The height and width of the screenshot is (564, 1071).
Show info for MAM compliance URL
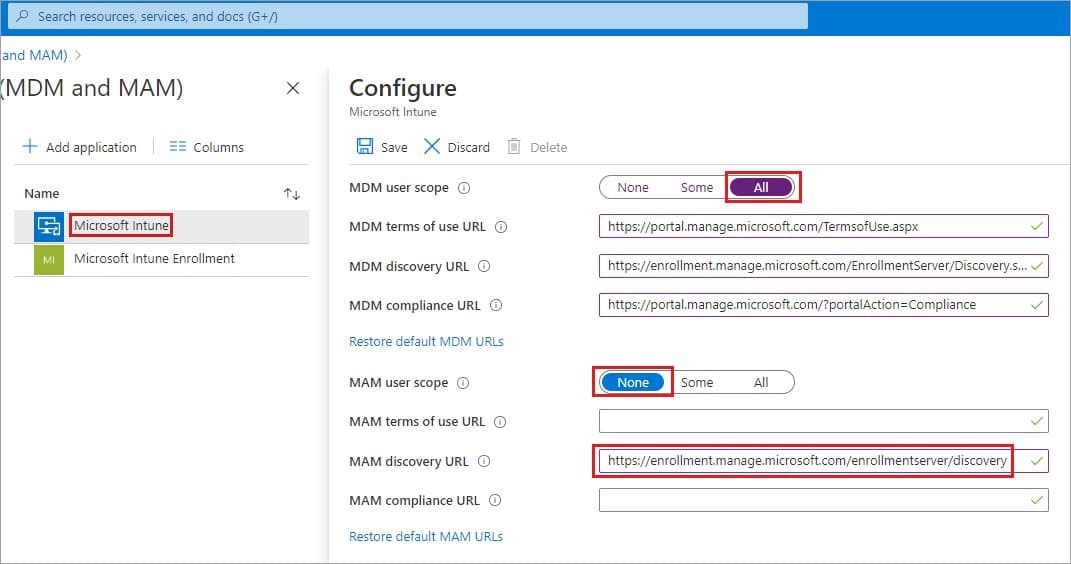pyautogui.click(x=495, y=500)
